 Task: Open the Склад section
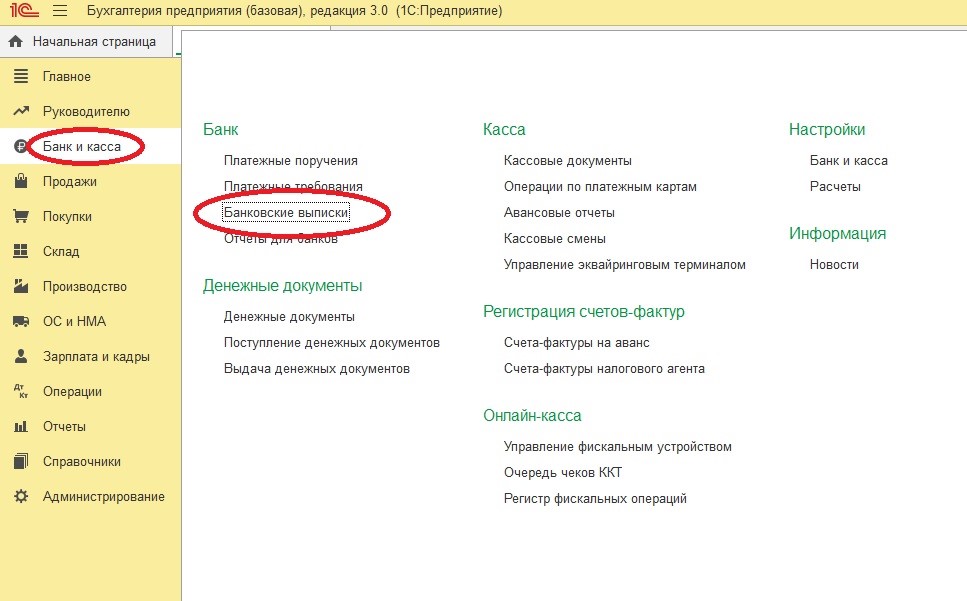(61, 251)
